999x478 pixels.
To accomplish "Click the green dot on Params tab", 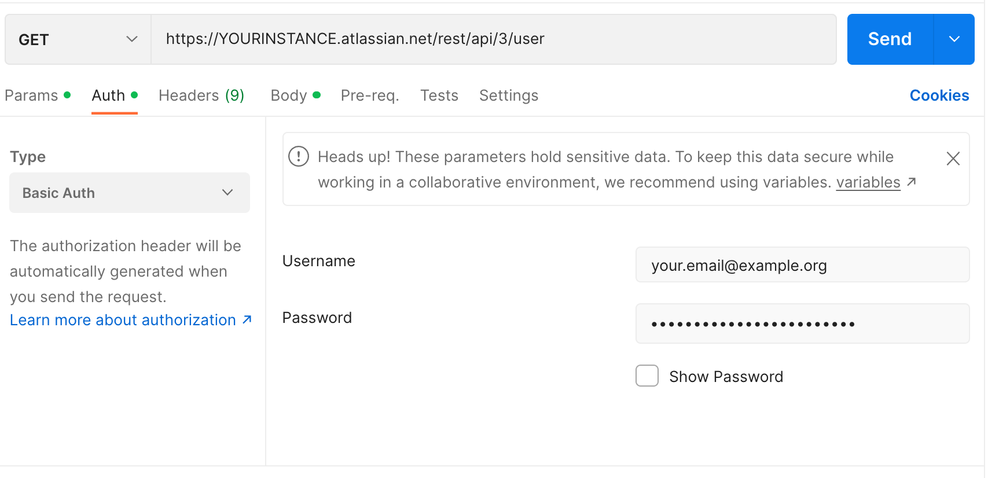I will pyautogui.click(x=67, y=95).
